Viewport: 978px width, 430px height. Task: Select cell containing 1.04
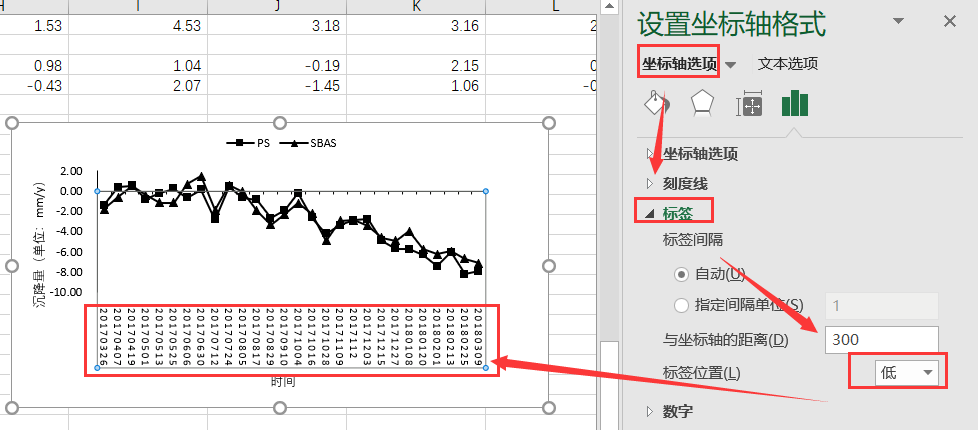click(x=138, y=66)
